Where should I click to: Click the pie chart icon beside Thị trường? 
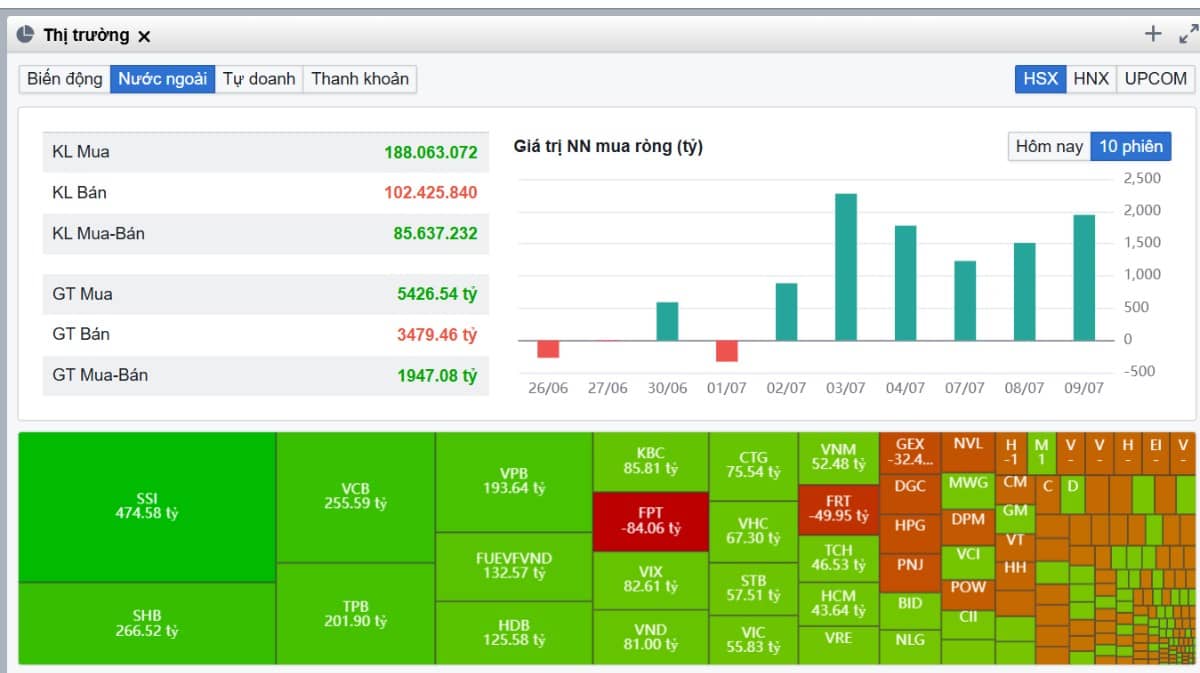[x=27, y=35]
